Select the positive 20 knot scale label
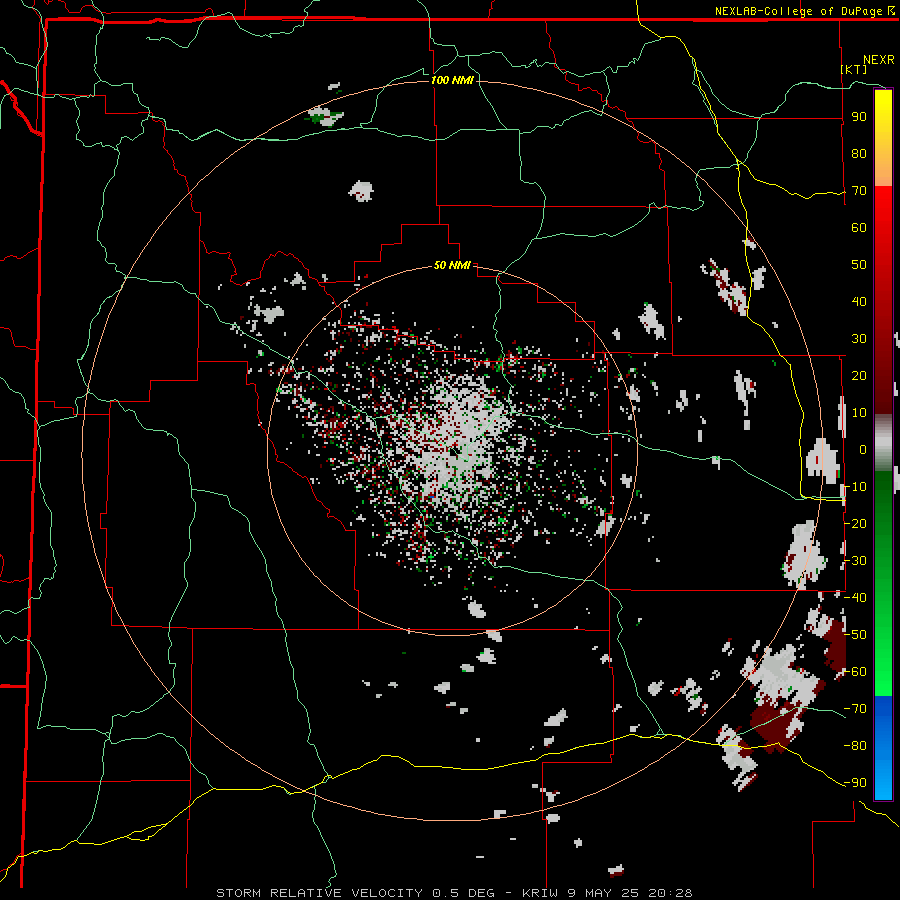Screen dimensions: 900x900 point(859,376)
